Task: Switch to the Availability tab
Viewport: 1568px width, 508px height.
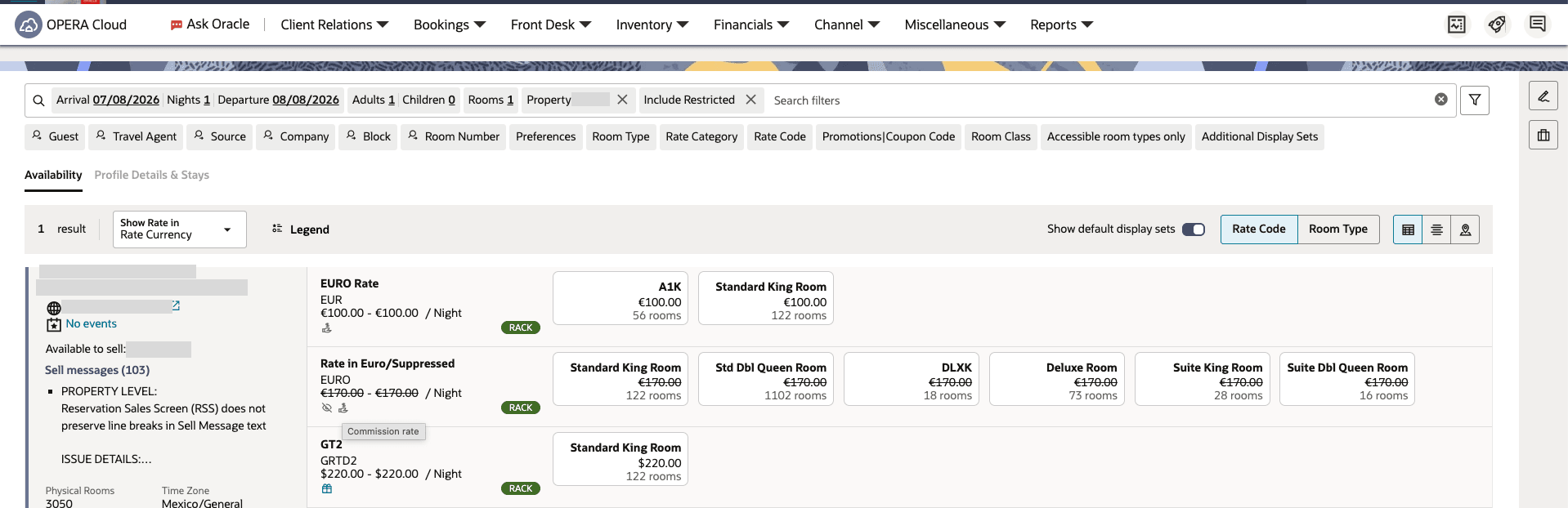Action: click(53, 175)
